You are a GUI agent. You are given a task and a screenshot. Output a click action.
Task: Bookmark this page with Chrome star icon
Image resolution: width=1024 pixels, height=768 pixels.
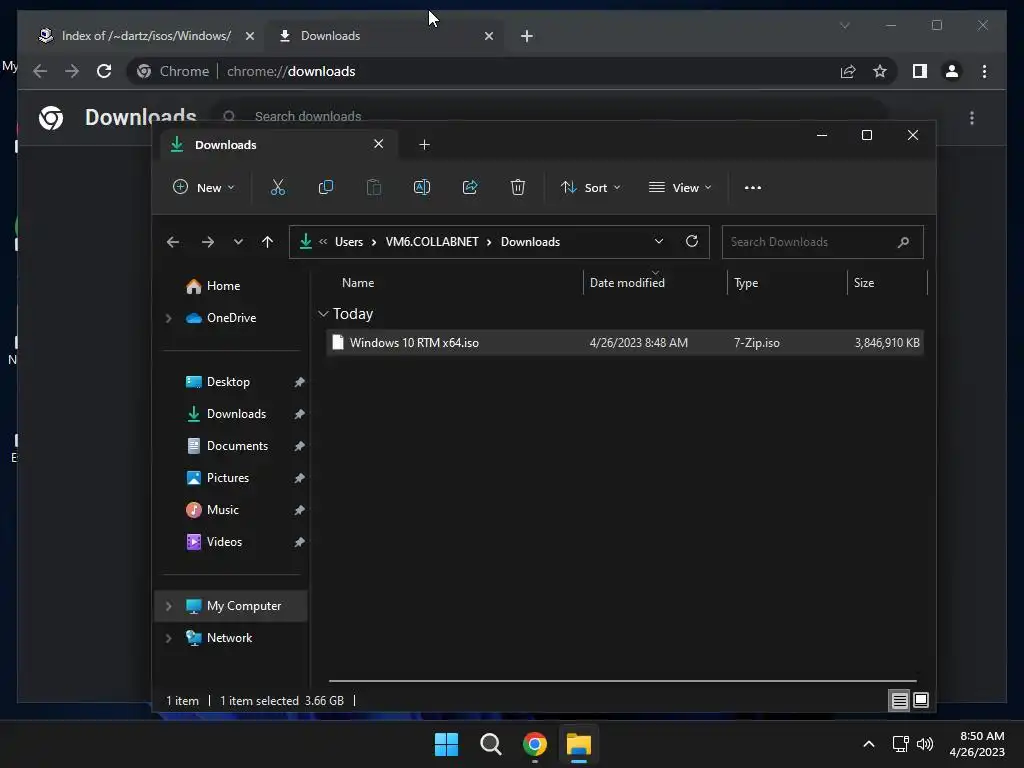[x=880, y=71]
